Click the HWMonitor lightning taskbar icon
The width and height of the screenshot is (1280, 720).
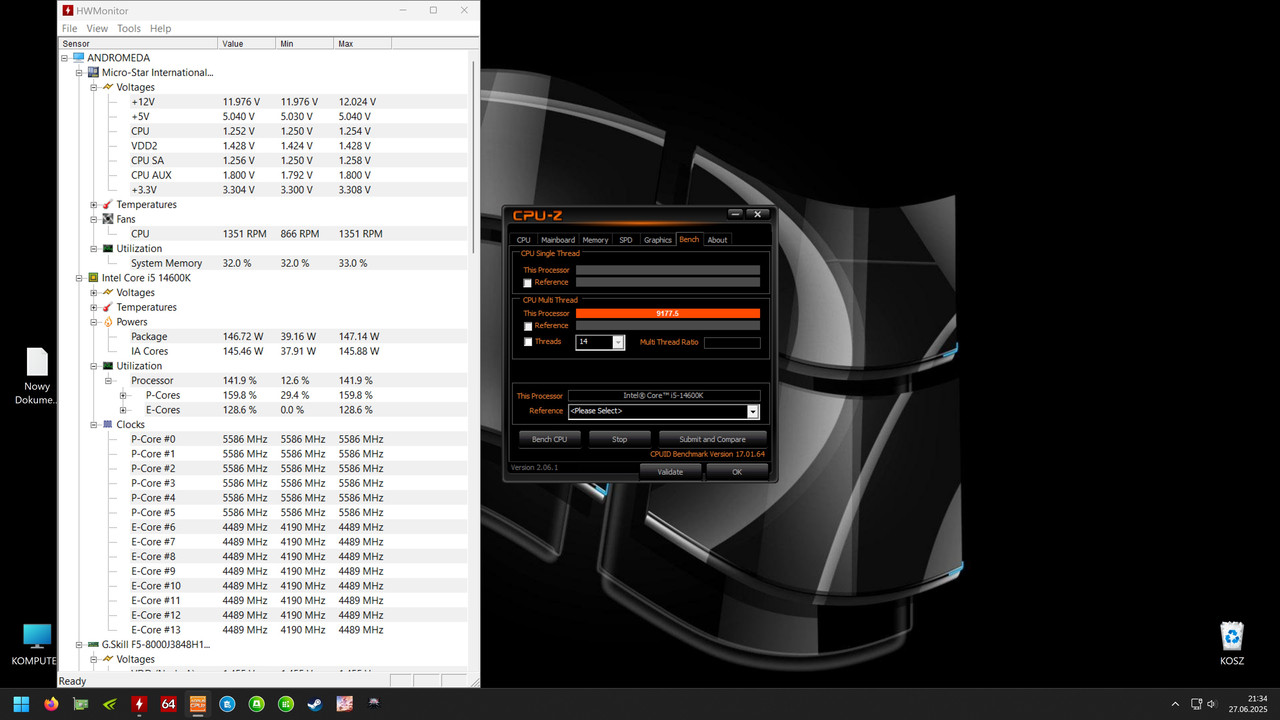click(x=139, y=703)
